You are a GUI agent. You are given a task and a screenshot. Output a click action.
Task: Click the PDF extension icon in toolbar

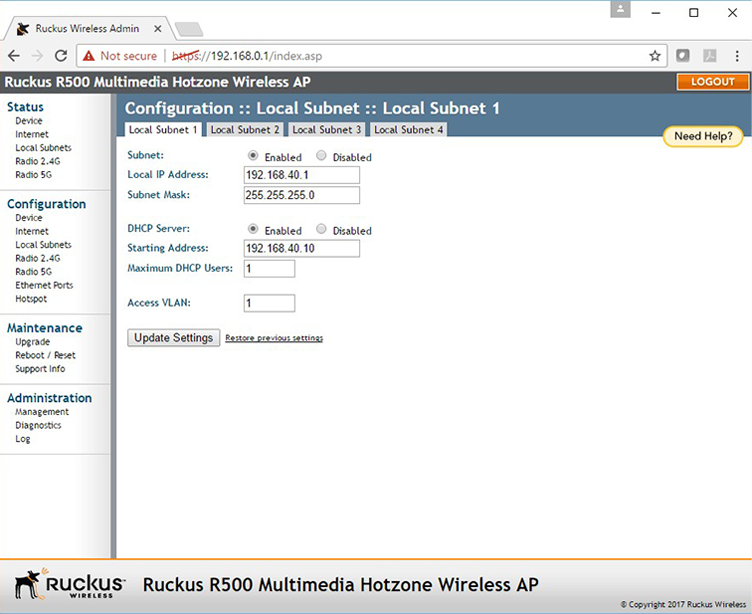[709, 56]
